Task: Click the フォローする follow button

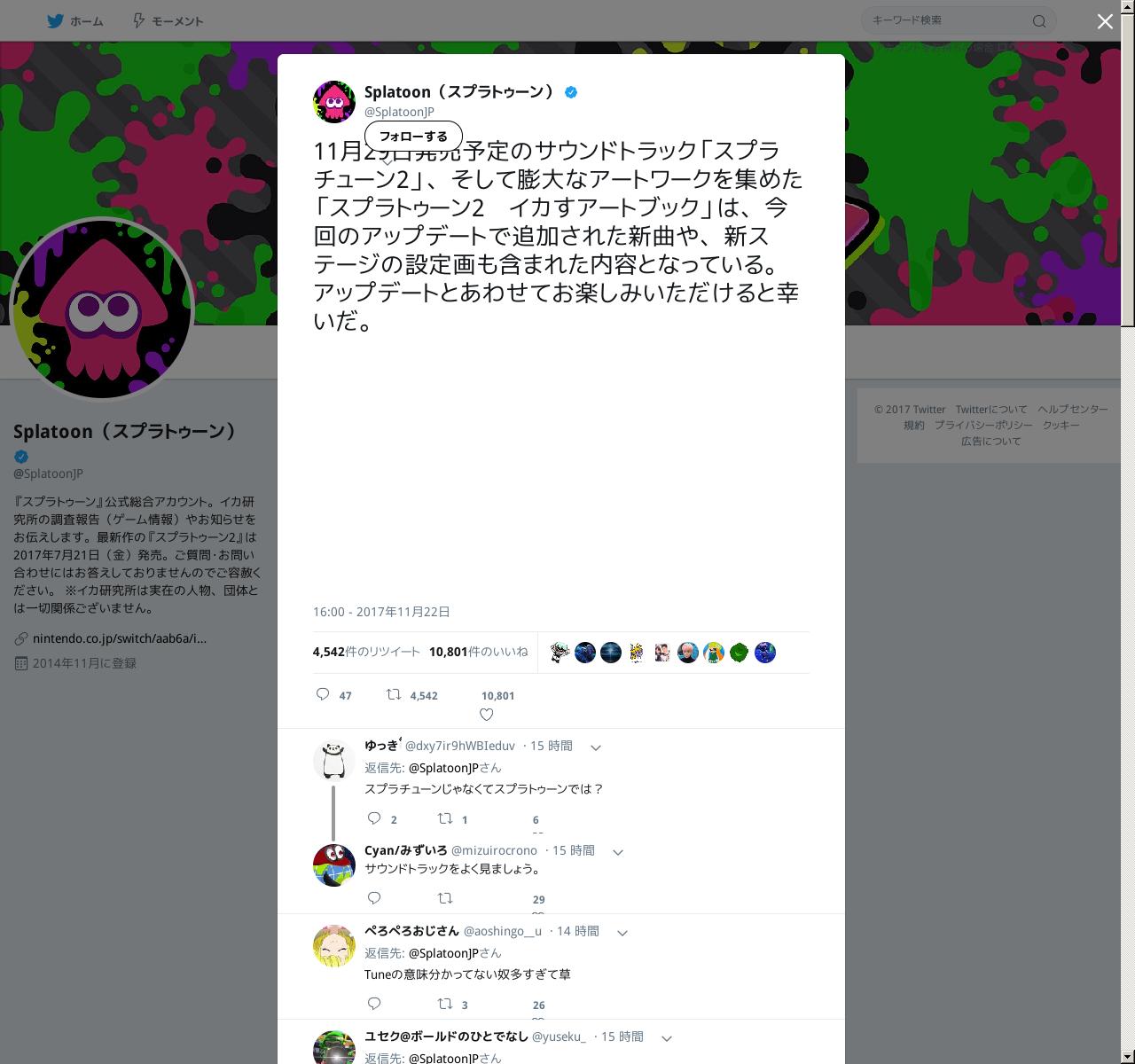Action: click(413, 137)
